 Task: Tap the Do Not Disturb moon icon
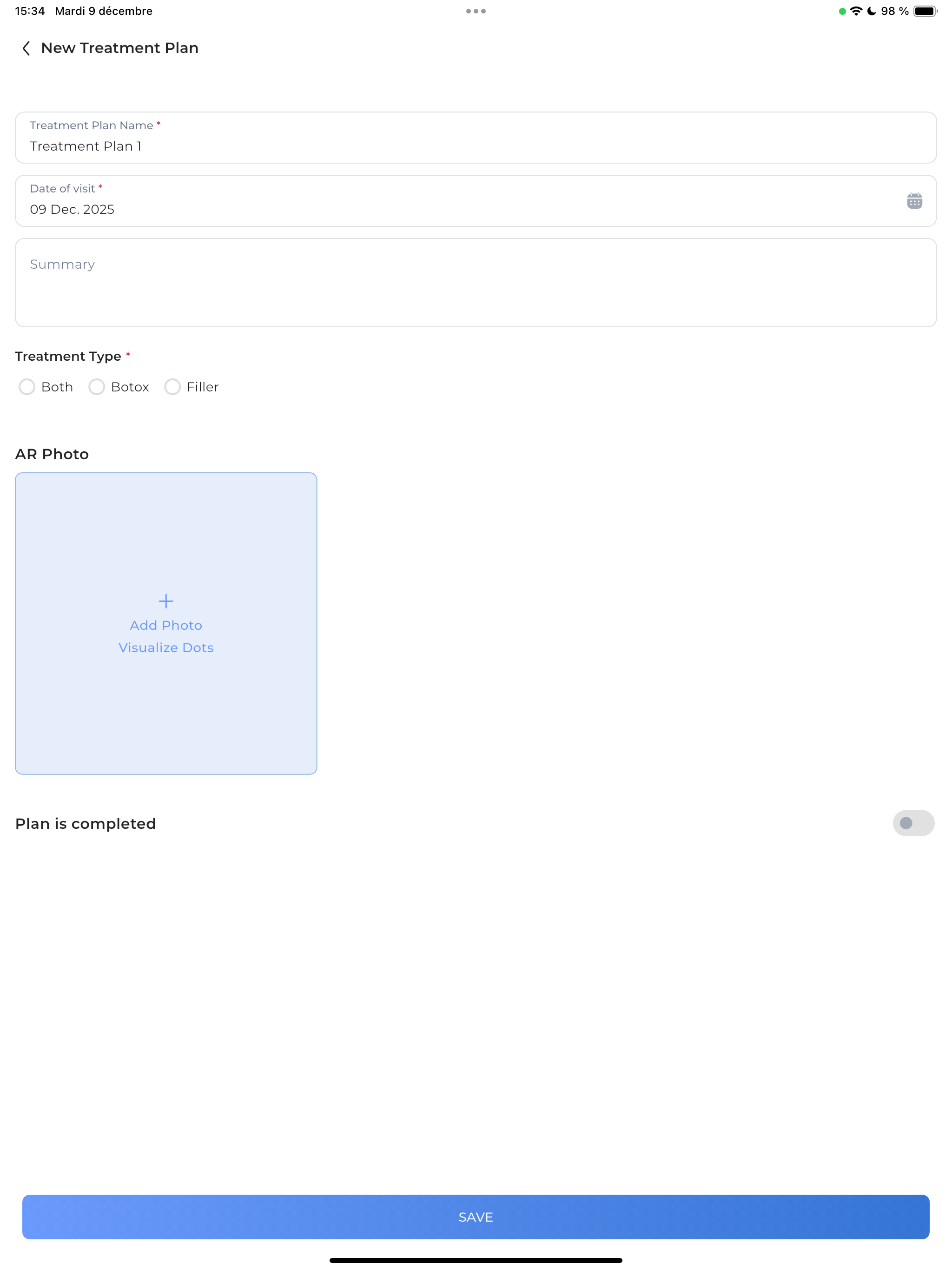pos(871,11)
